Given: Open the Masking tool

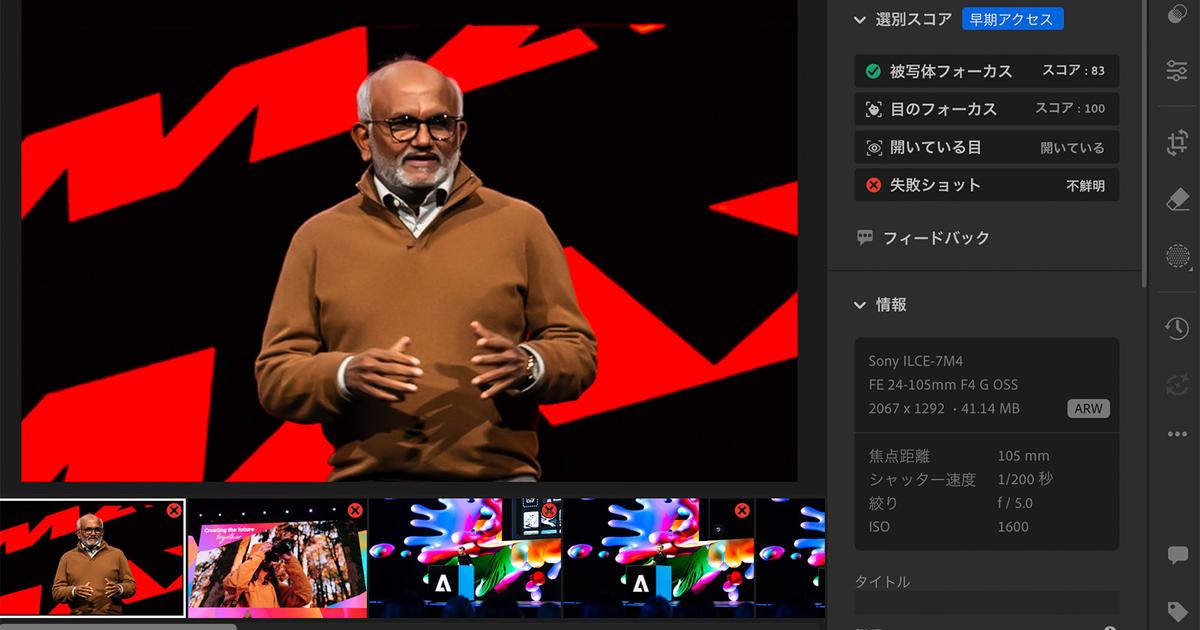Looking at the screenshot, I should coord(1177,257).
